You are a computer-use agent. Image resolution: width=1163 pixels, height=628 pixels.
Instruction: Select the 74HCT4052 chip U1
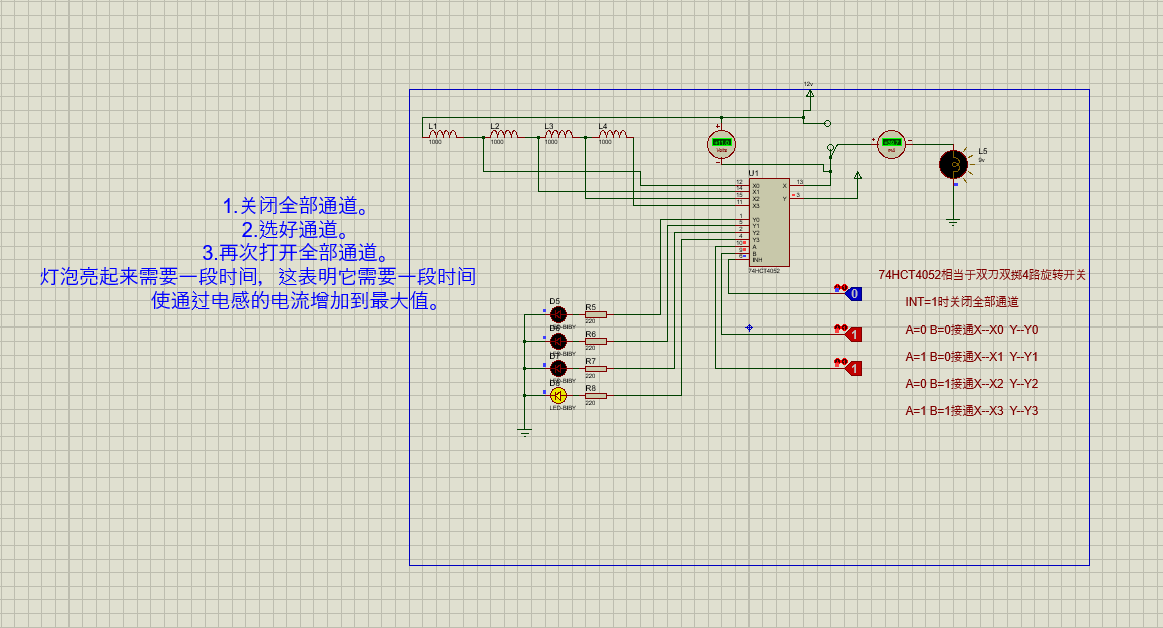coord(768,222)
